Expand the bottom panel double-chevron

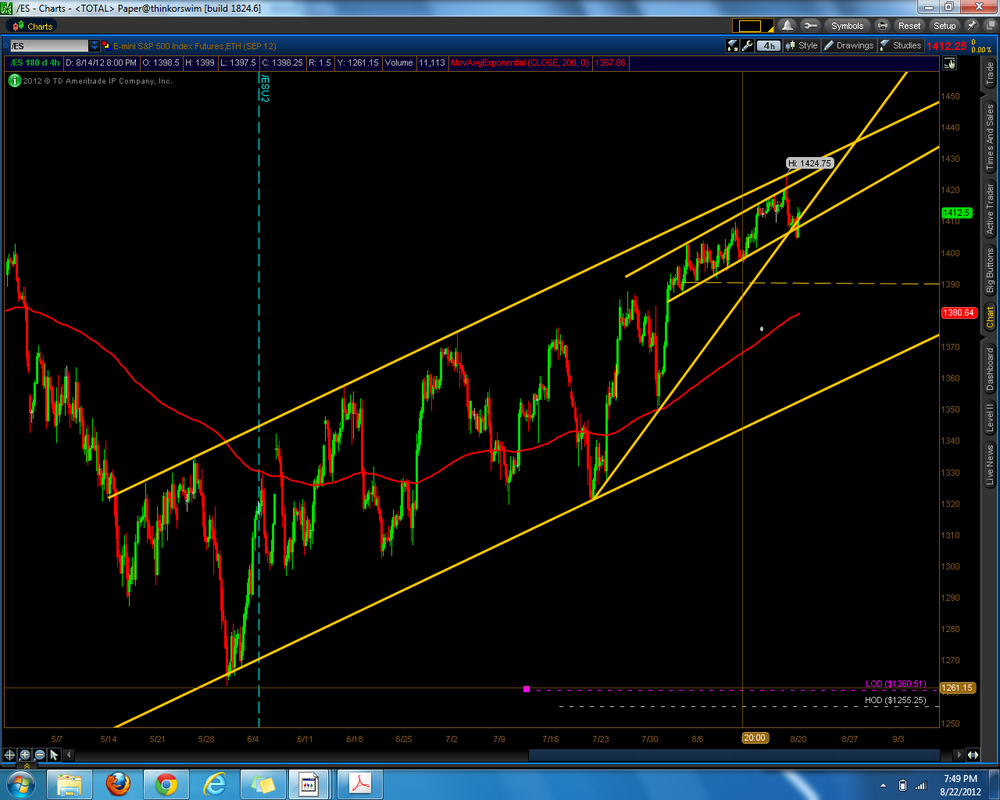point(26,765)
